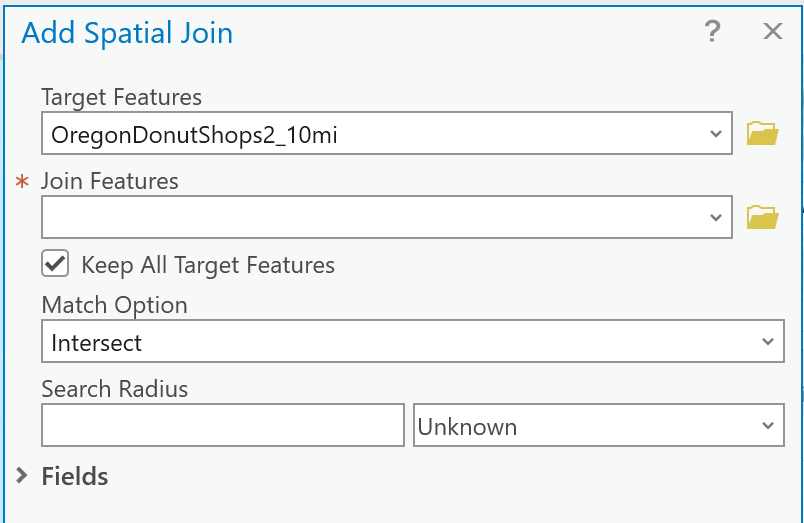This screenshot has height=523, width=804.
Task: Close the Add Spatial Join dialog
Action: (772, 32)
